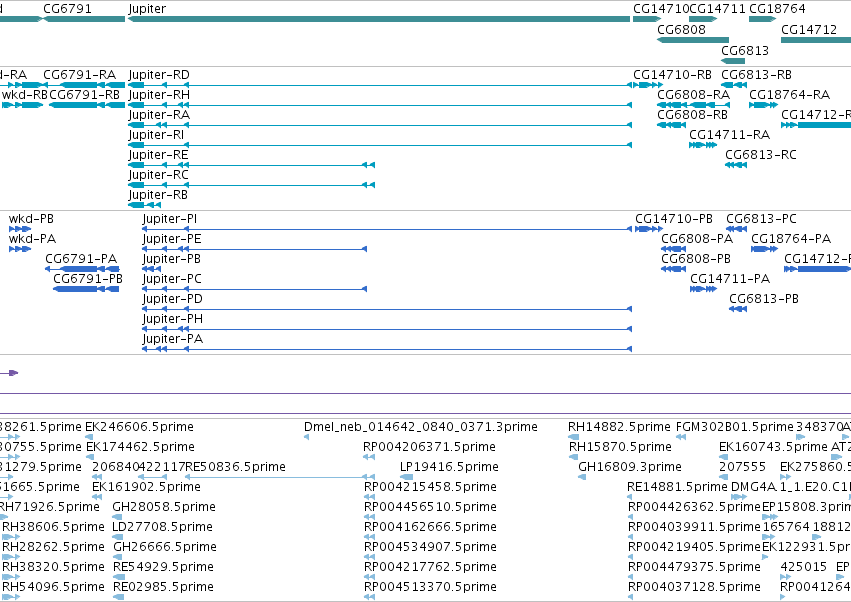Open the Jupiter-RI transcript label
The height and width of the screenshot is (602, 851).
click(x=156, y=135)
